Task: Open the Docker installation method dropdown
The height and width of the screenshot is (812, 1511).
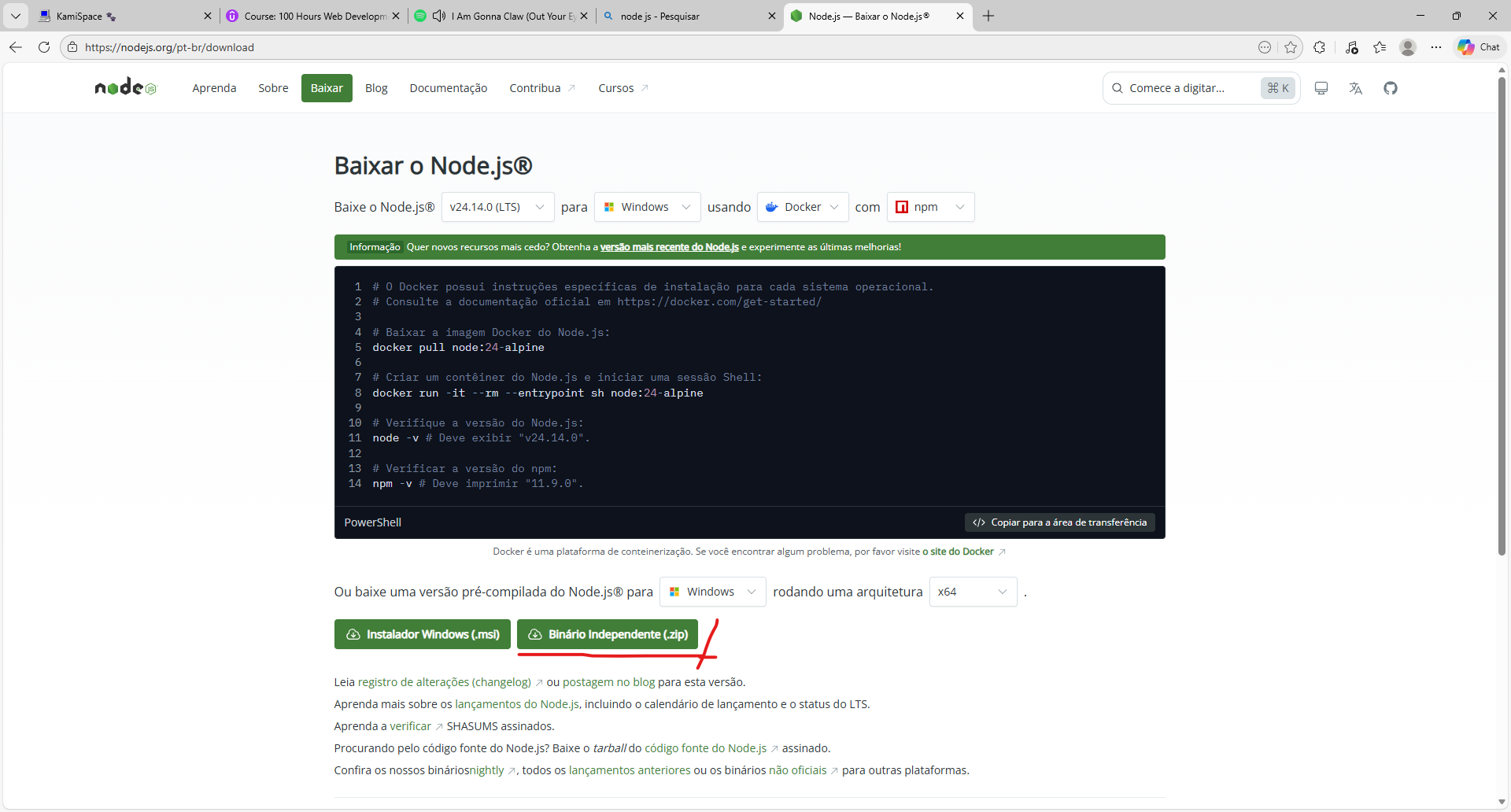Action: point(803,207)
